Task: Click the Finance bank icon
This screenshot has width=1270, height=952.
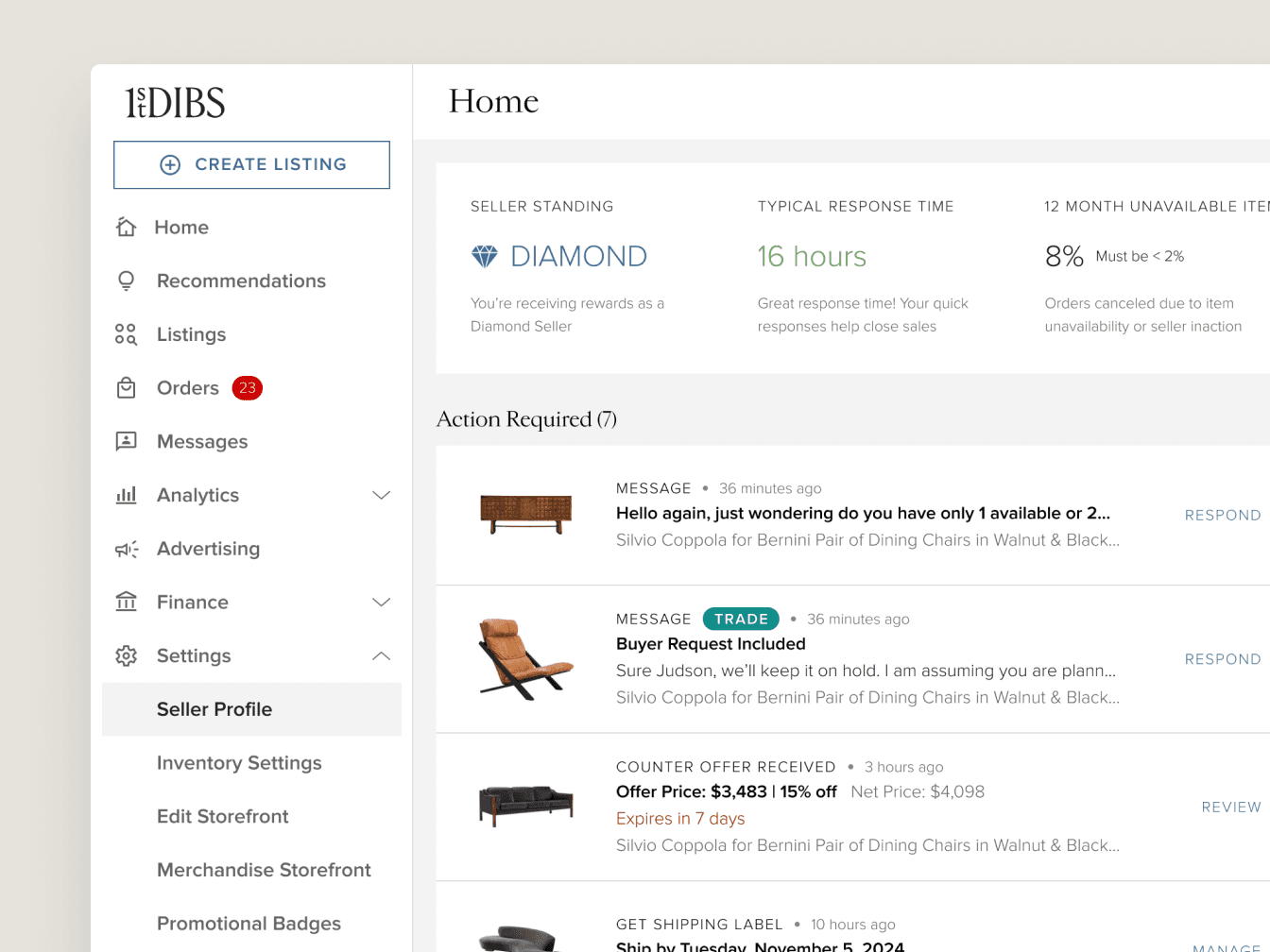Action: [127, 602]
